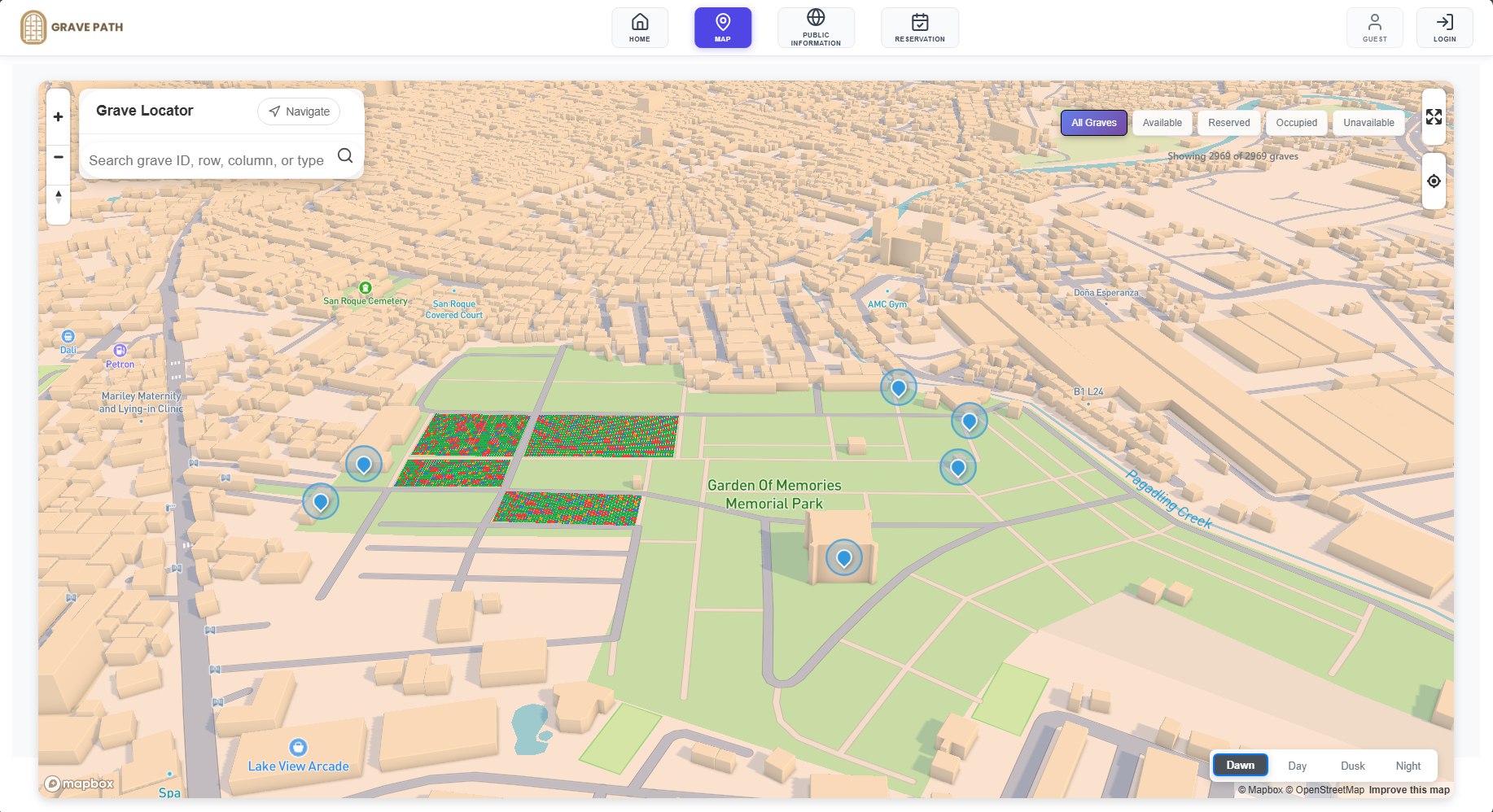Filter map by Reserved graves
Viewport: 1493px width, 812px height.
pos(1228,123)
